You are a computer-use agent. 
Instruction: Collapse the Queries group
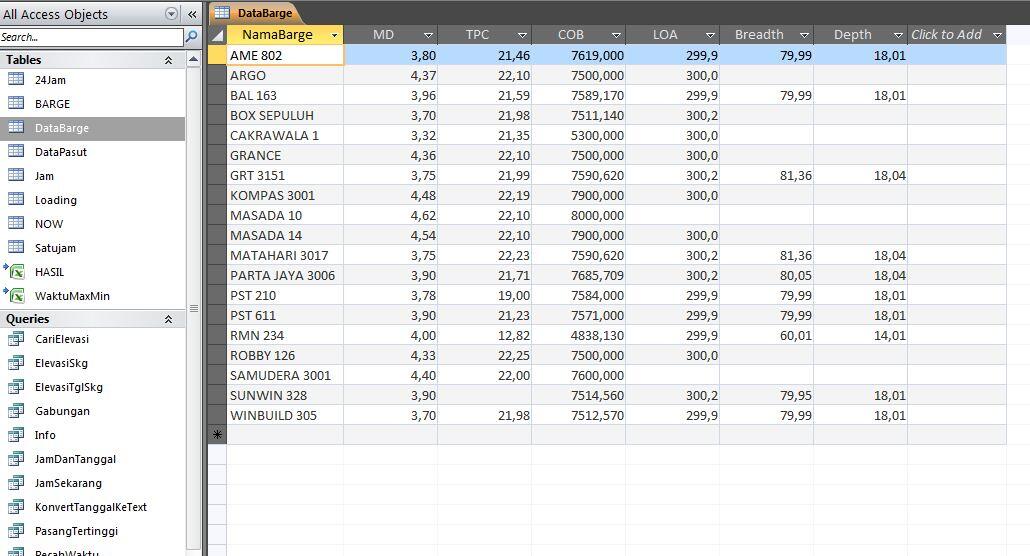click(x=168, y=319)
